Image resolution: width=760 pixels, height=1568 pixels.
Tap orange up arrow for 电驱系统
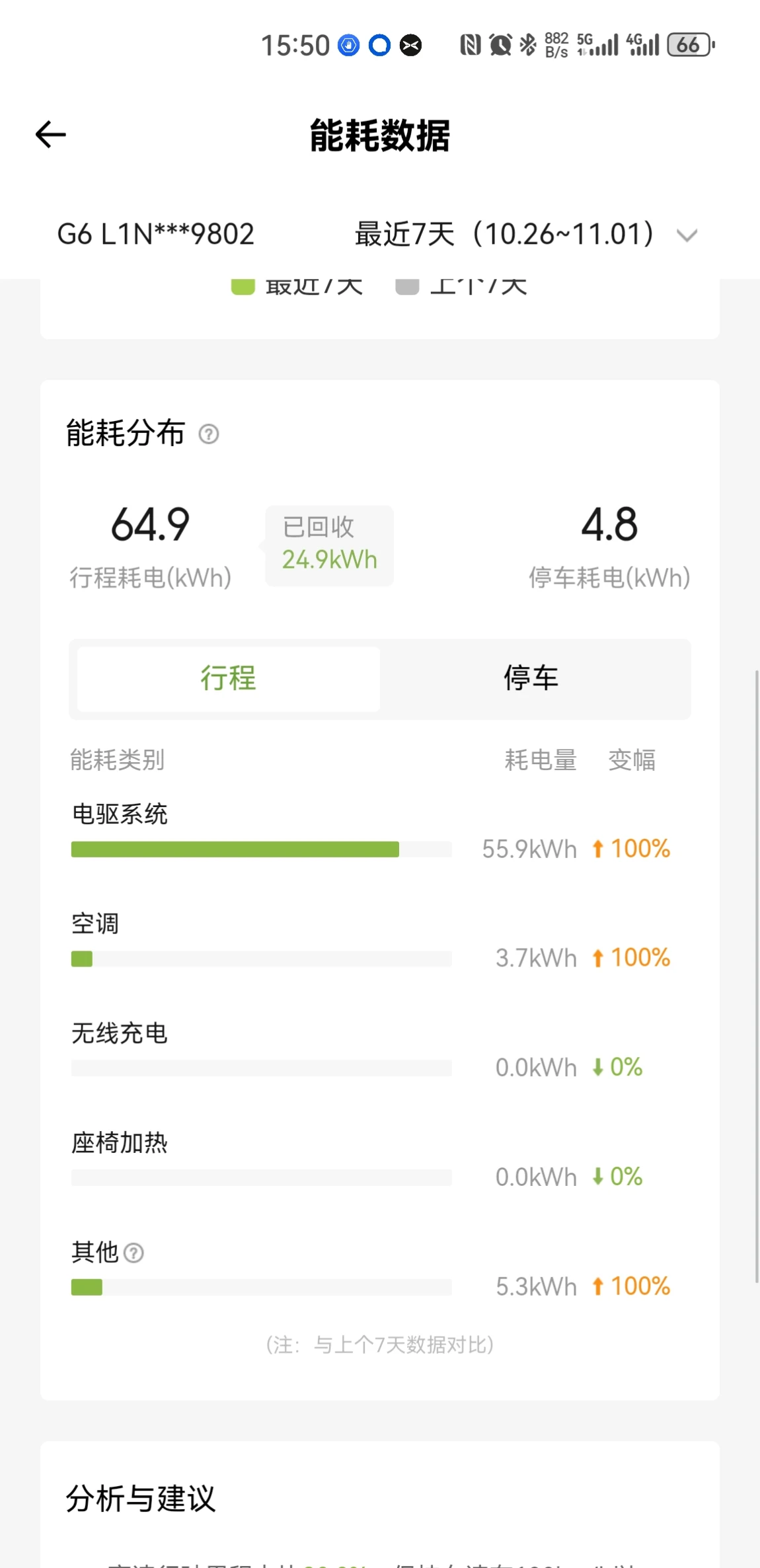click(x=598, y=849)
